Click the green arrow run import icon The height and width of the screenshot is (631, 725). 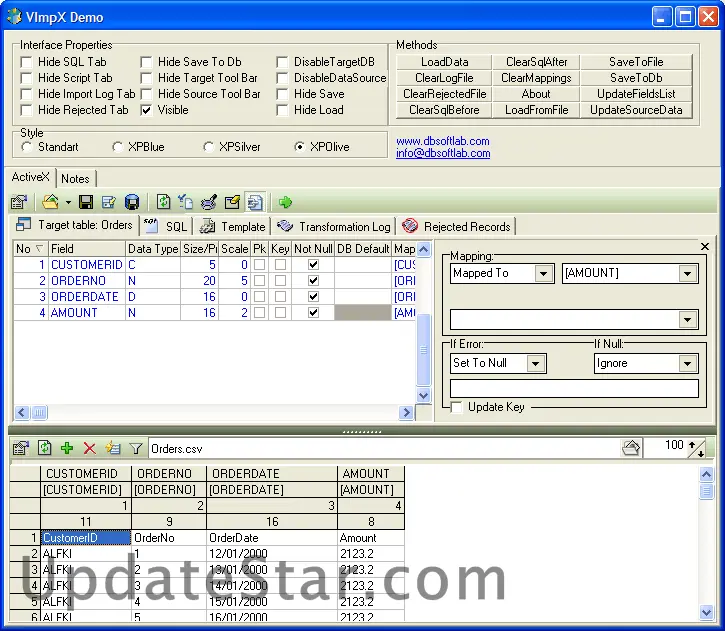tap(286, 202)
